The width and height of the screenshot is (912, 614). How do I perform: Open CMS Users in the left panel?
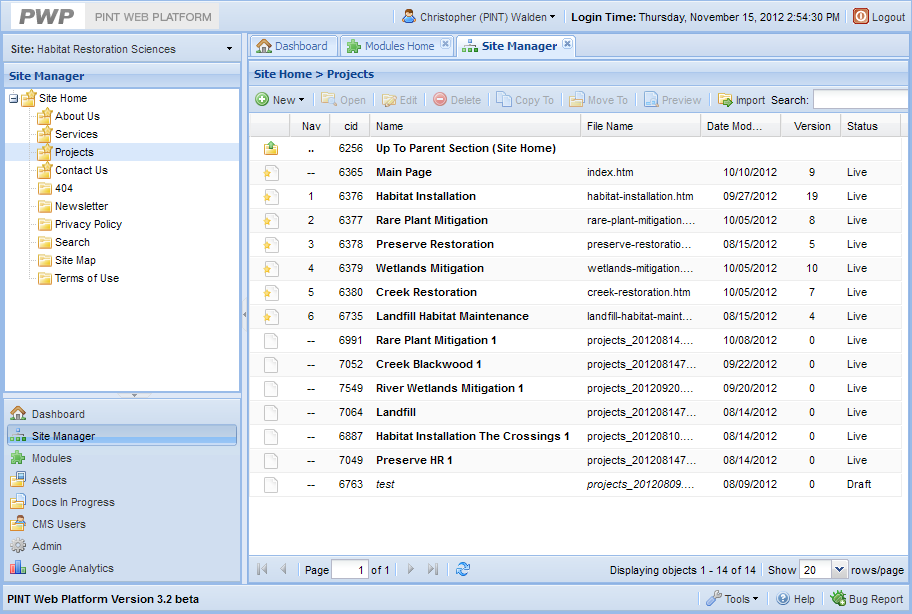(122, 524)
